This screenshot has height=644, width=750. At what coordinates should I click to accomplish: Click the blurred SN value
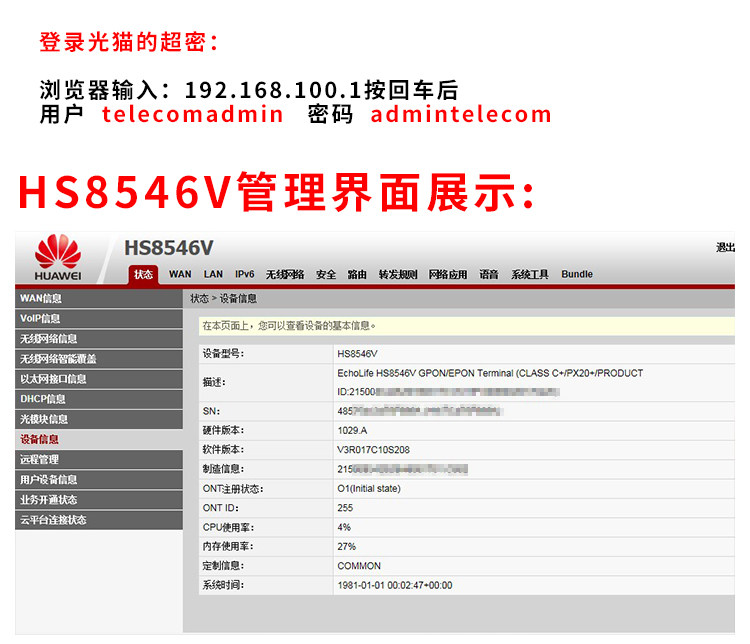click(x=419, y=411)
